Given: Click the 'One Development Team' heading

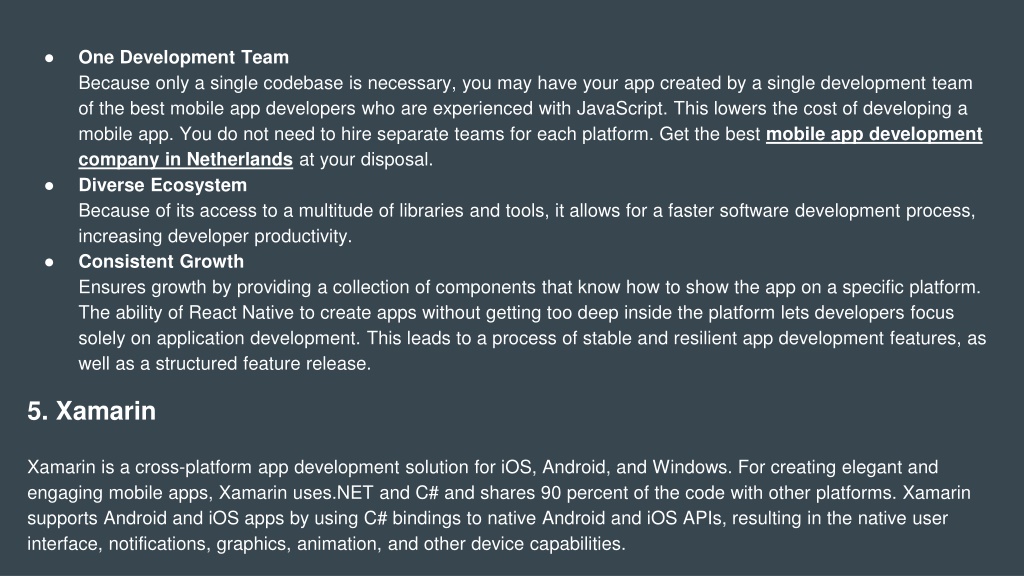Looking at the screenshot, I should coord(184,57).
